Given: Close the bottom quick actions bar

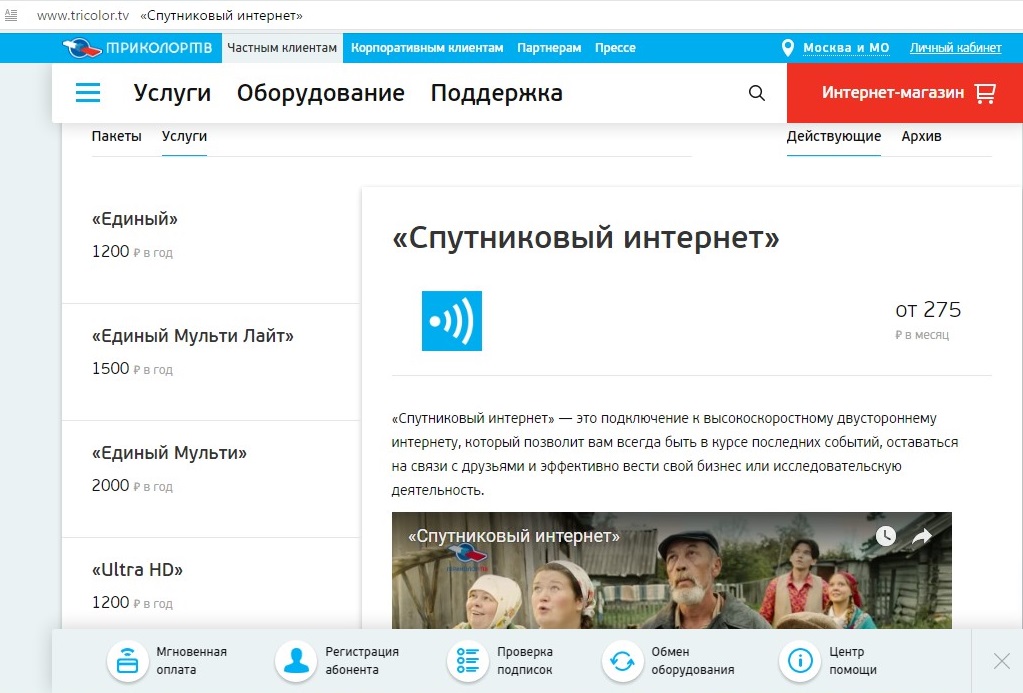Looking at the screenshot, I should coord(1002,661).
